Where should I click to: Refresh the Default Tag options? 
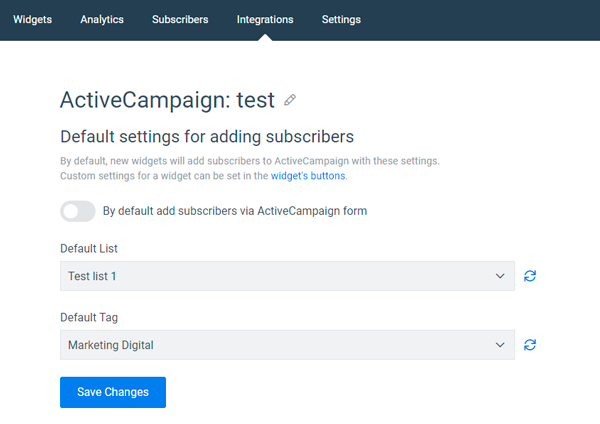(530, 345)
